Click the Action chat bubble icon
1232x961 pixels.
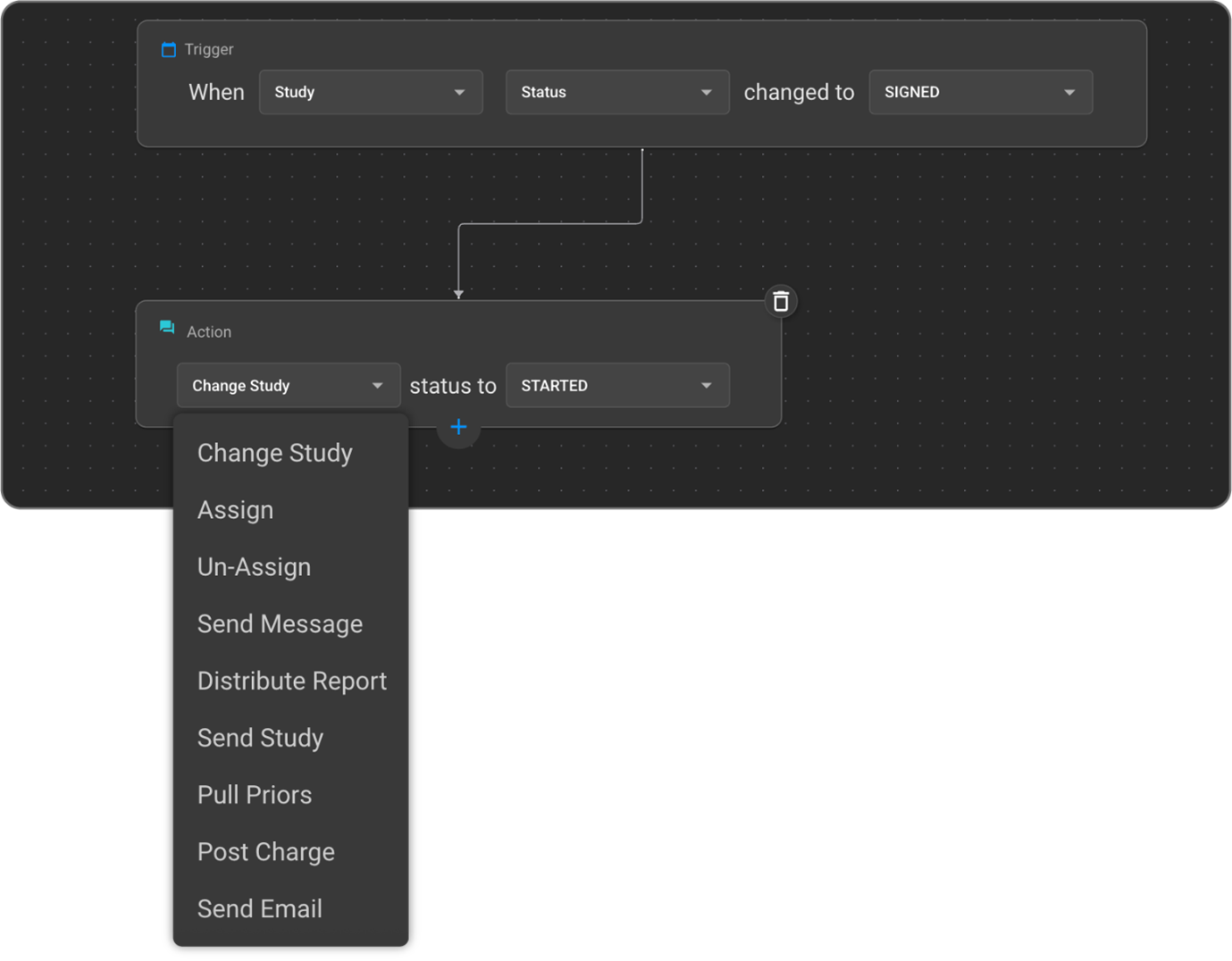point(167,328)
